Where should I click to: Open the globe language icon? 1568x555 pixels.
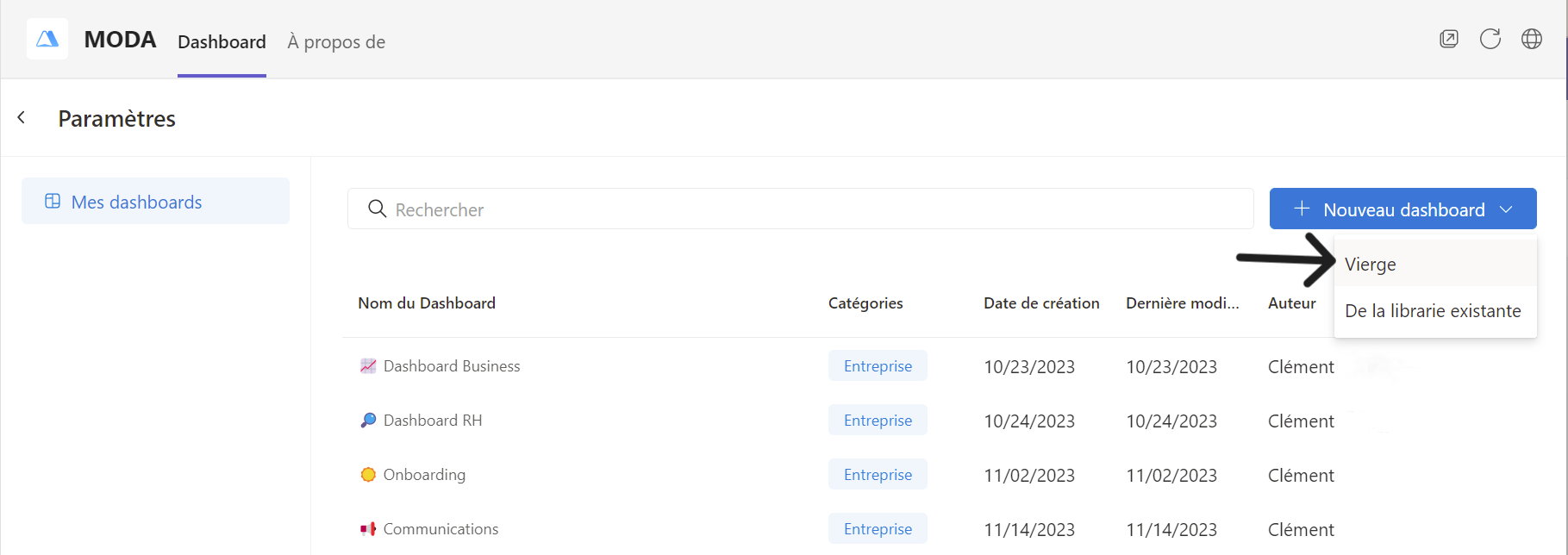(x=1532, y=39)
